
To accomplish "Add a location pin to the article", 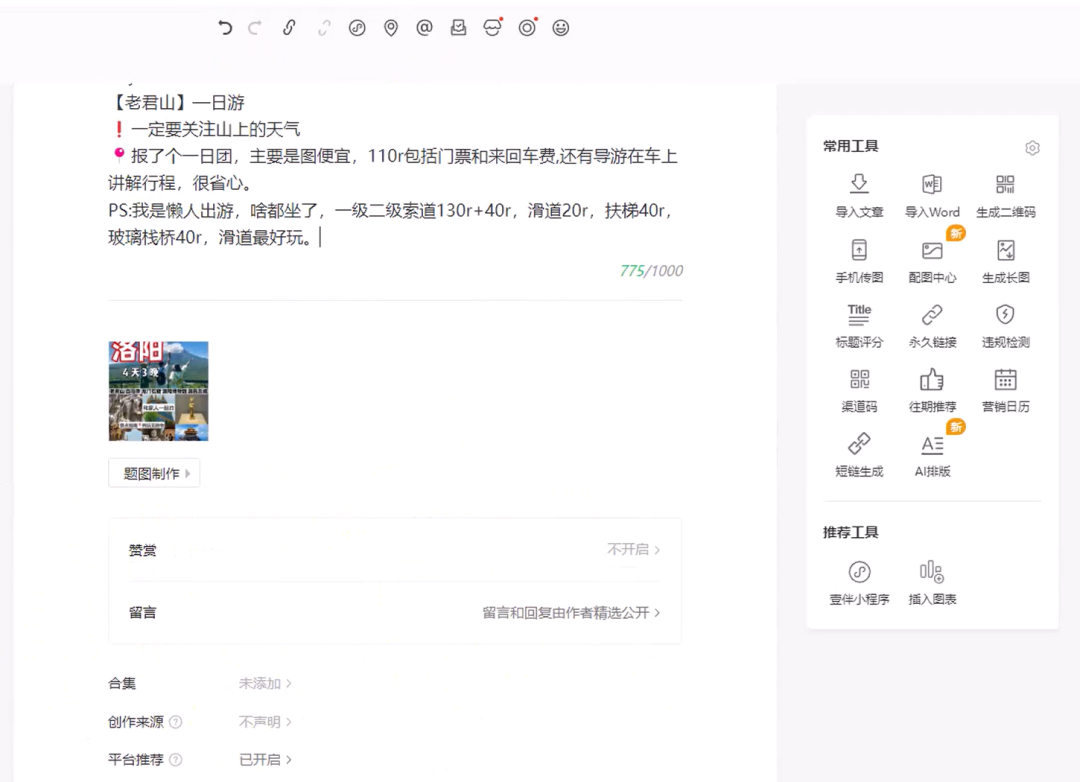I will coord(391,28).
